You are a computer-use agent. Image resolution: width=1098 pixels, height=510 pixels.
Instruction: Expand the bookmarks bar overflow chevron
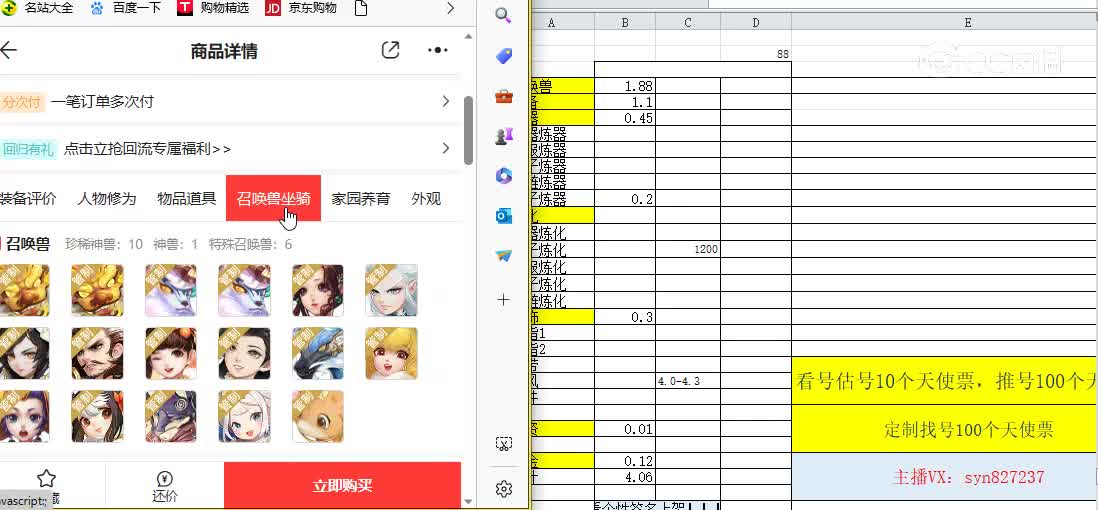(x=452, y=8)
